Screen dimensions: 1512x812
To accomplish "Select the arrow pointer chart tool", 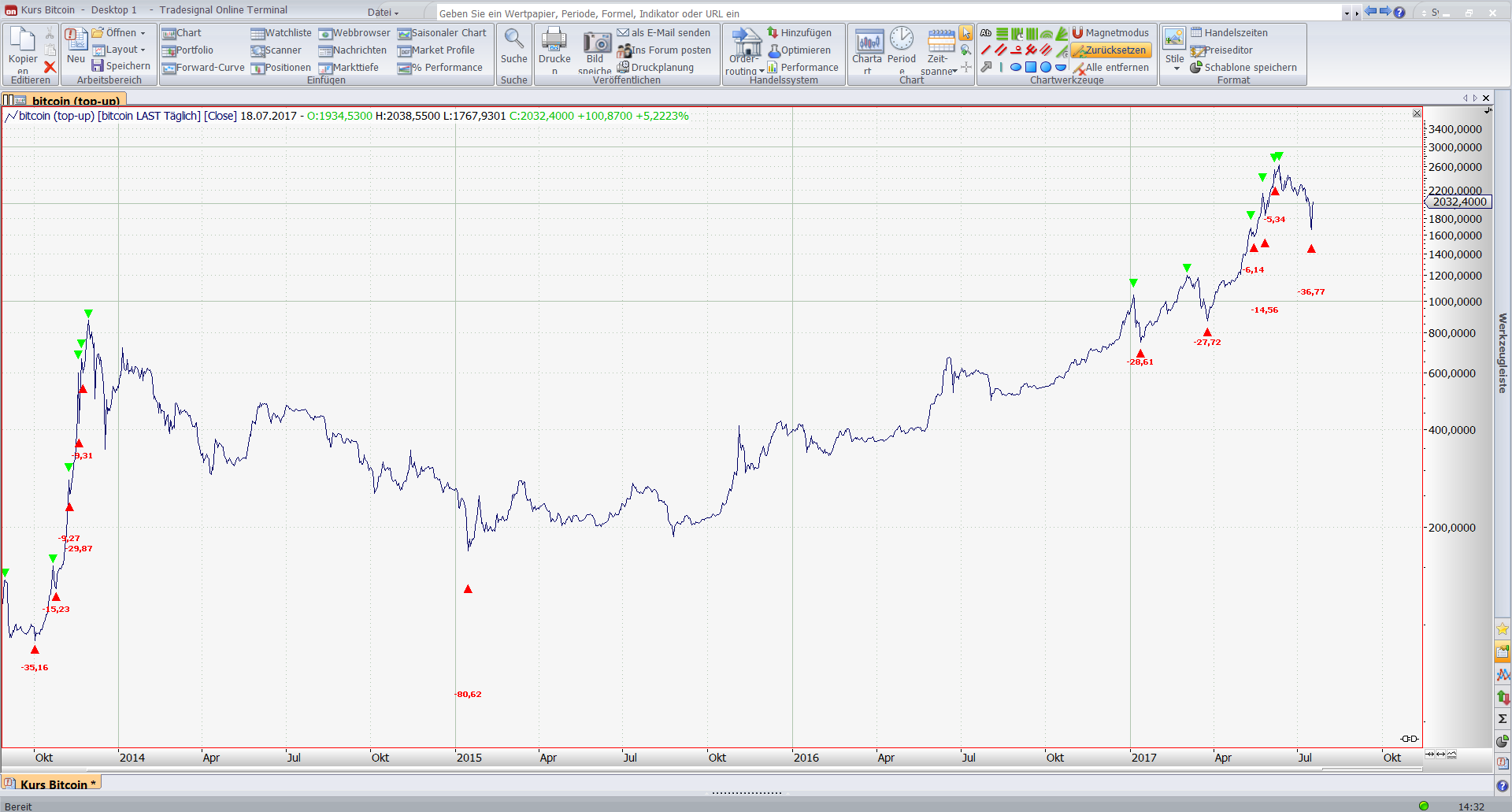I will (x=965, y=33).
